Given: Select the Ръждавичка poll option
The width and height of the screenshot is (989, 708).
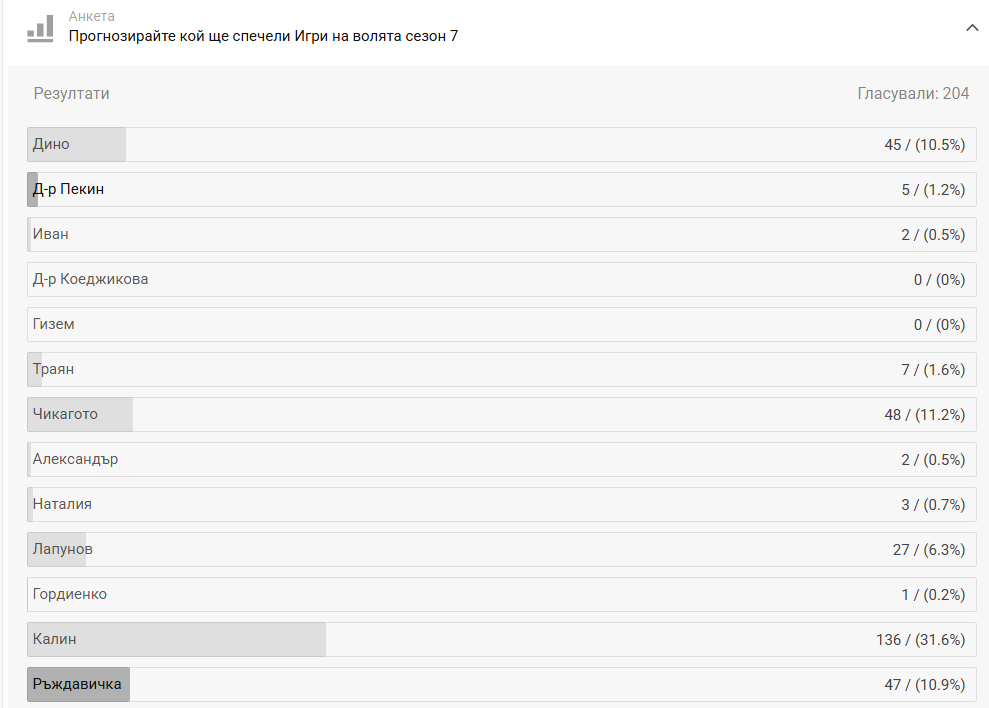Looking at the screenshot, I should 501,684.
